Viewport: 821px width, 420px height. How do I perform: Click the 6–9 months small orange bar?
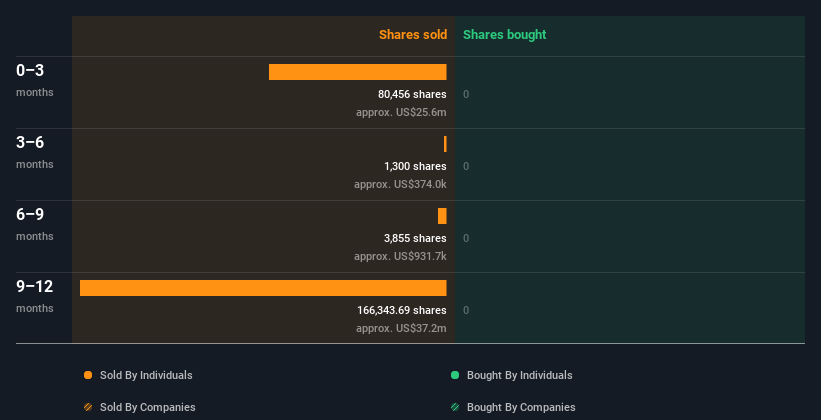click(x=442, y=216)
